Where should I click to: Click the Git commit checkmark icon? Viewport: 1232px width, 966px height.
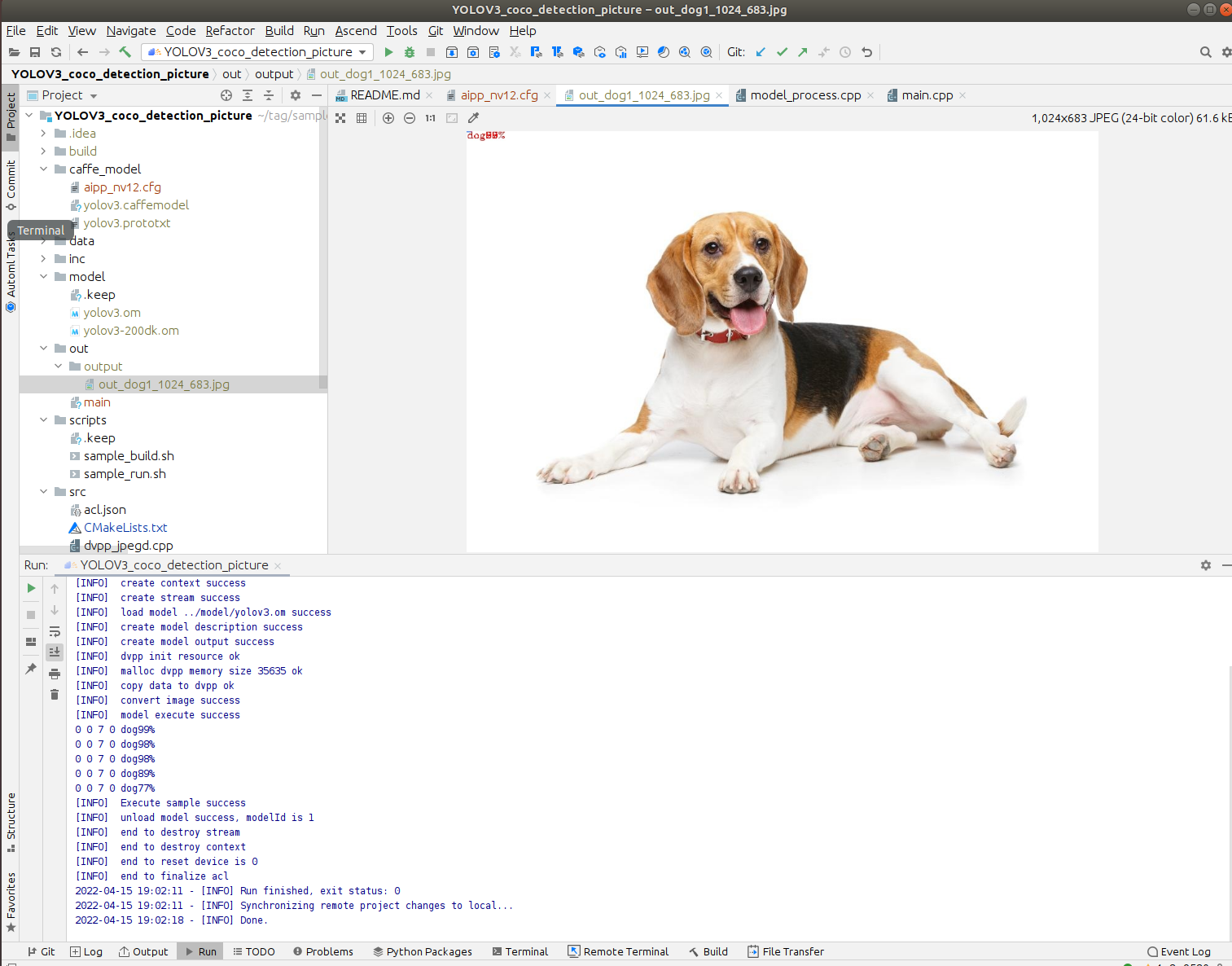point(782,52)
